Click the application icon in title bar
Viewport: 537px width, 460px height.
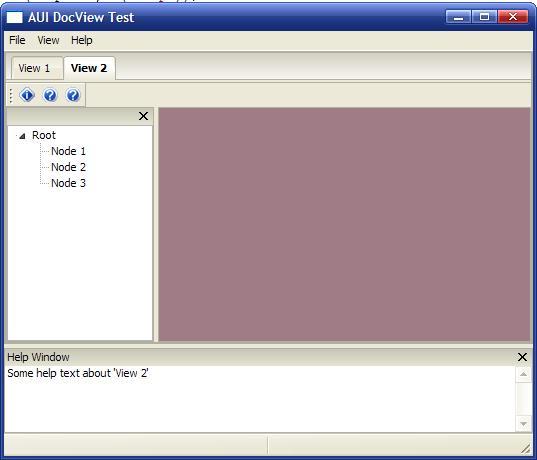(x=14, y=17)
